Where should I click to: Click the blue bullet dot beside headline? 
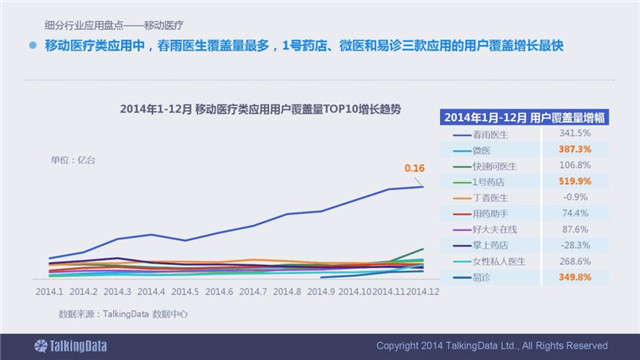[33, 45]
